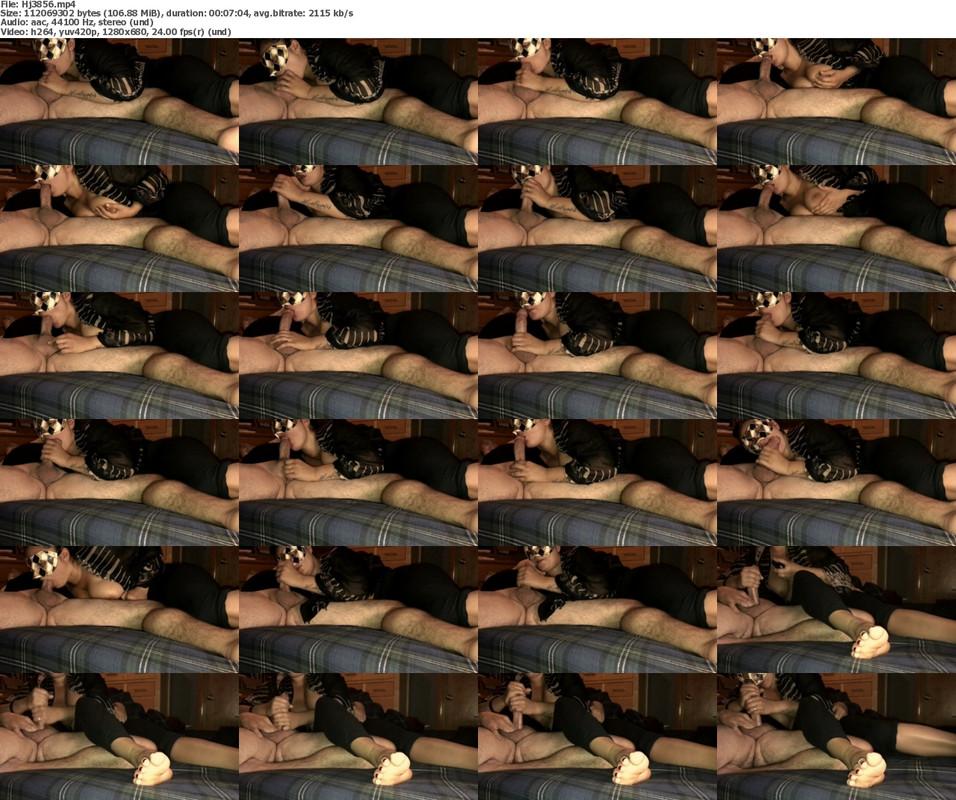Image resolution: width=956 pixels, height=800 pixels.
Task: Select the video line "h264, yuv420p, 1280x680"
Action: coord(86,32)
